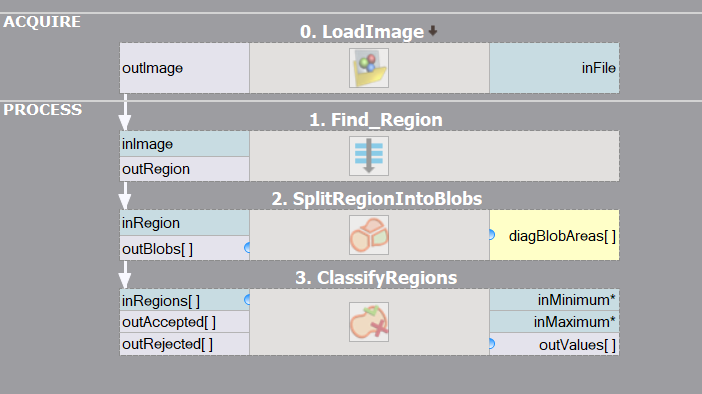702x394 pixels.
Task: Click the blue connector on outValues[ ]
Action: [492, 343]
